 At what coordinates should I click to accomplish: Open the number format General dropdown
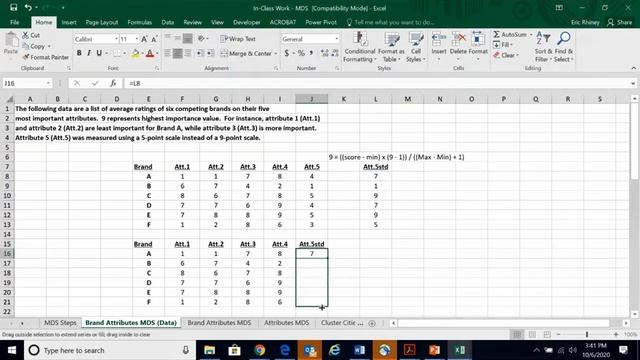tap(337, 39)
